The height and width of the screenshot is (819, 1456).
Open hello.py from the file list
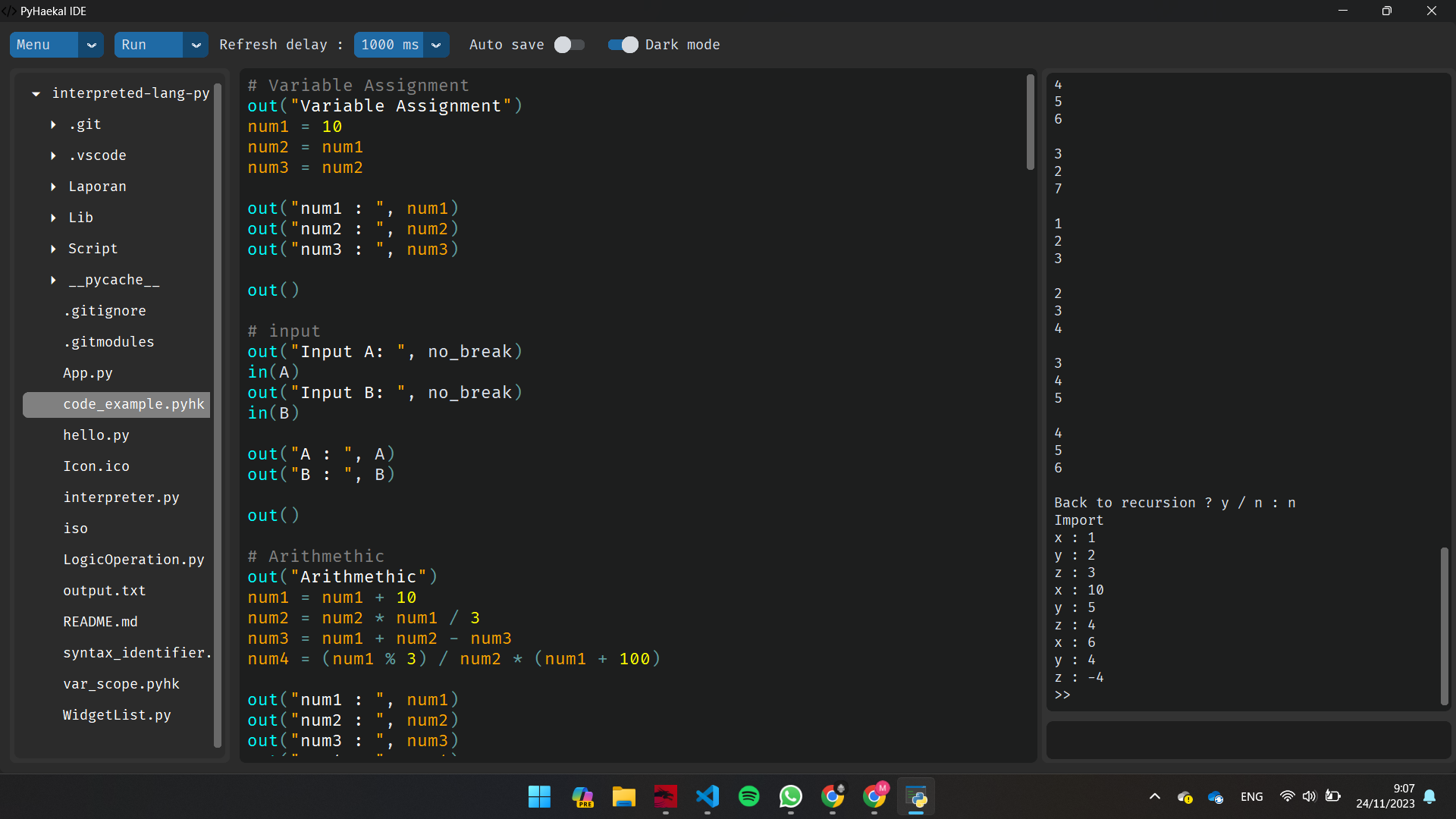point(96,435)
